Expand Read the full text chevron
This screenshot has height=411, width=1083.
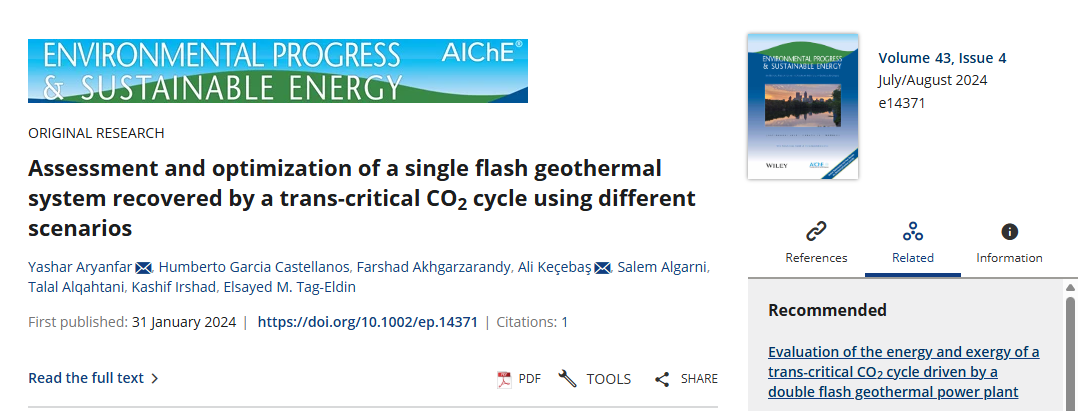click(x=154, y=378)
